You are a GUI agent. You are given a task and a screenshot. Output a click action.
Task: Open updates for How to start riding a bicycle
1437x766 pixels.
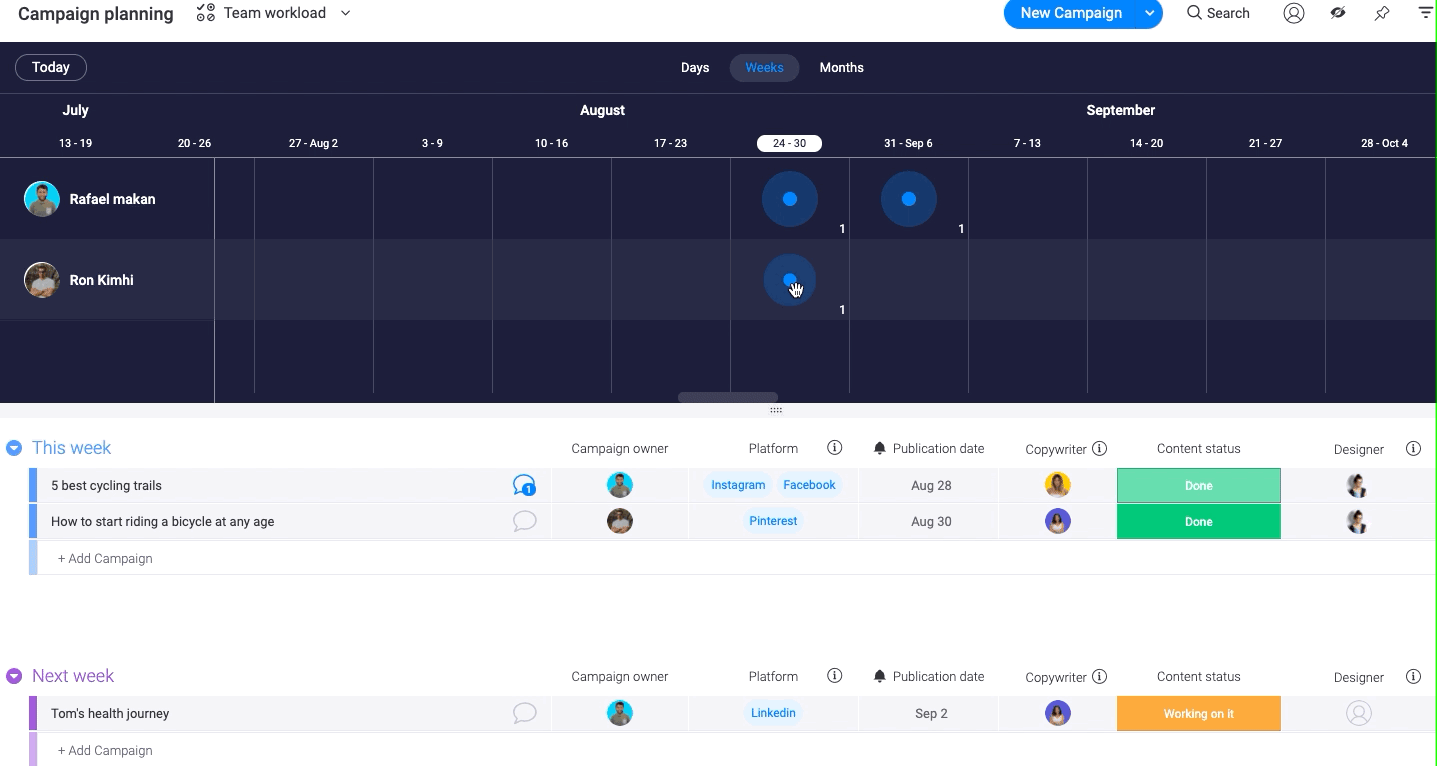click(524, 521)
